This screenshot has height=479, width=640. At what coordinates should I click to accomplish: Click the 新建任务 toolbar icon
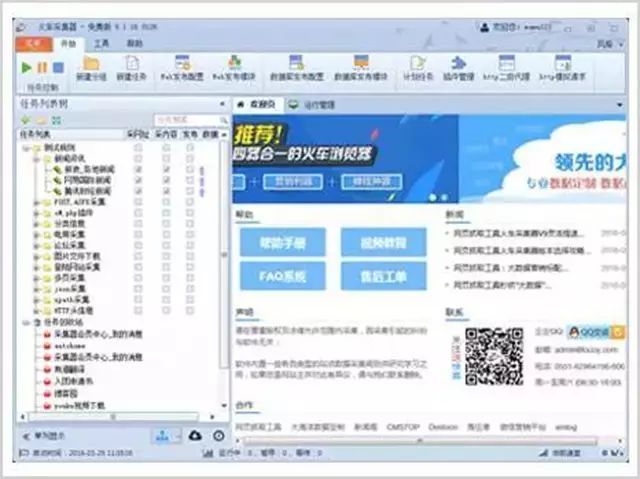[130, 63]
